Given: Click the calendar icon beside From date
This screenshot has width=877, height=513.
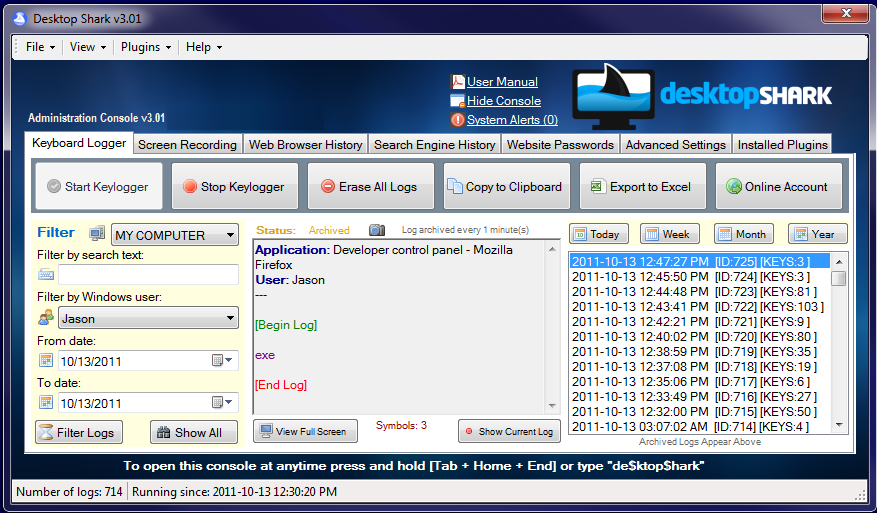Looking at the screenshot, I should tap(46, 360).
